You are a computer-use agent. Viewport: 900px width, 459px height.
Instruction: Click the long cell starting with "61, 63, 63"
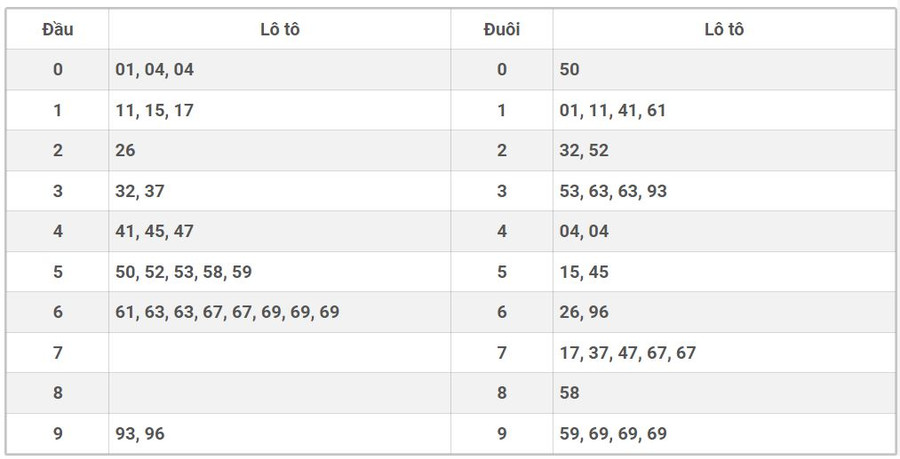[x=227, y=312]
